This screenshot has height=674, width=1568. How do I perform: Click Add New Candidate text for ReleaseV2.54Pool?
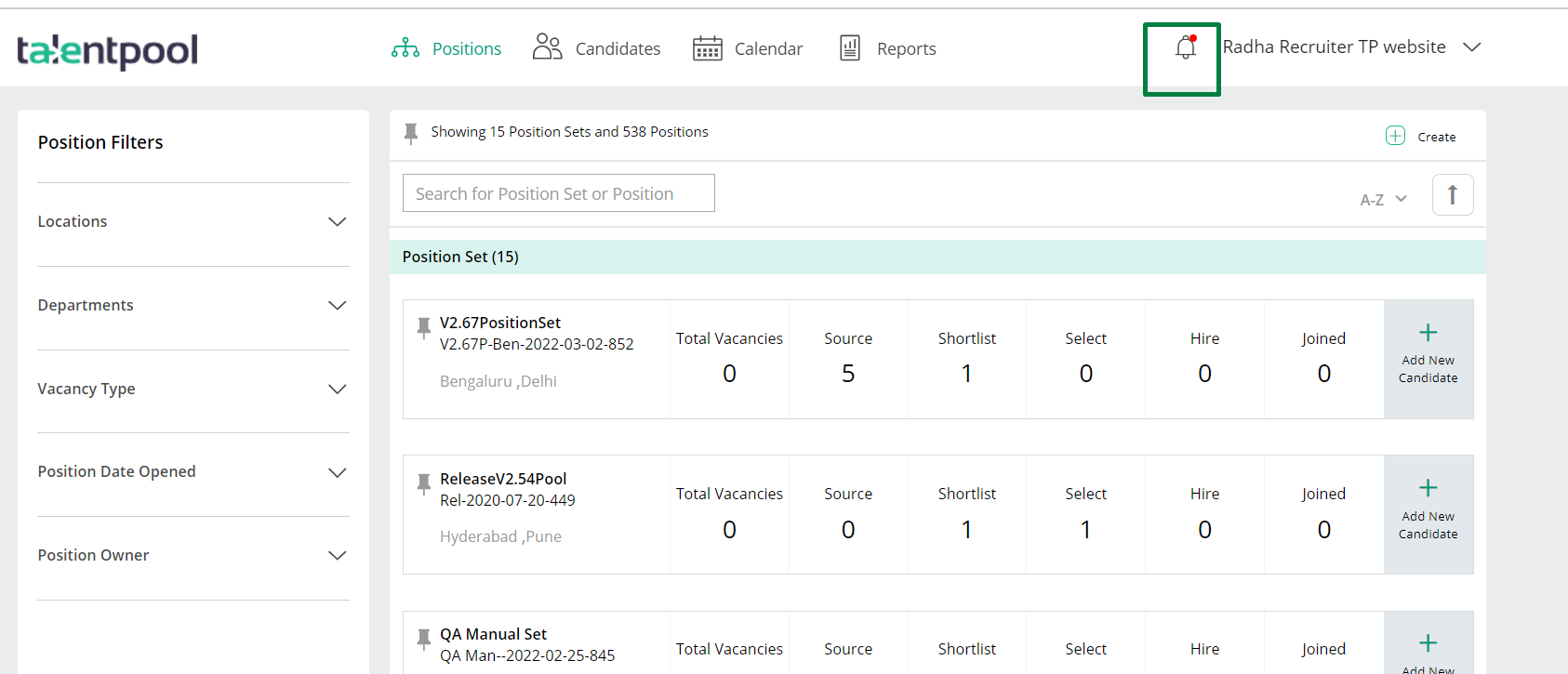[1428, 525]
